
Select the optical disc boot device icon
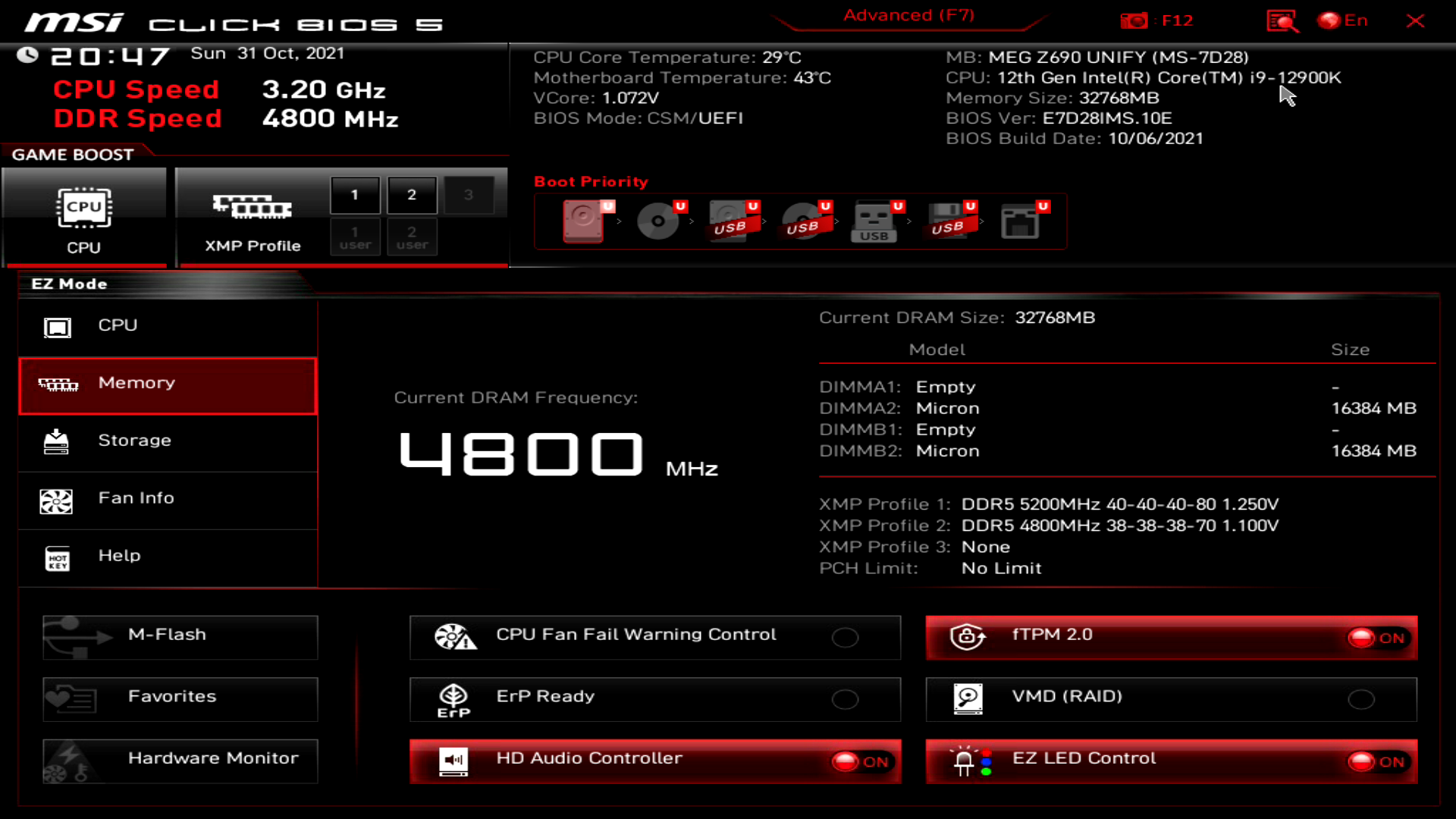click(657, 221)
